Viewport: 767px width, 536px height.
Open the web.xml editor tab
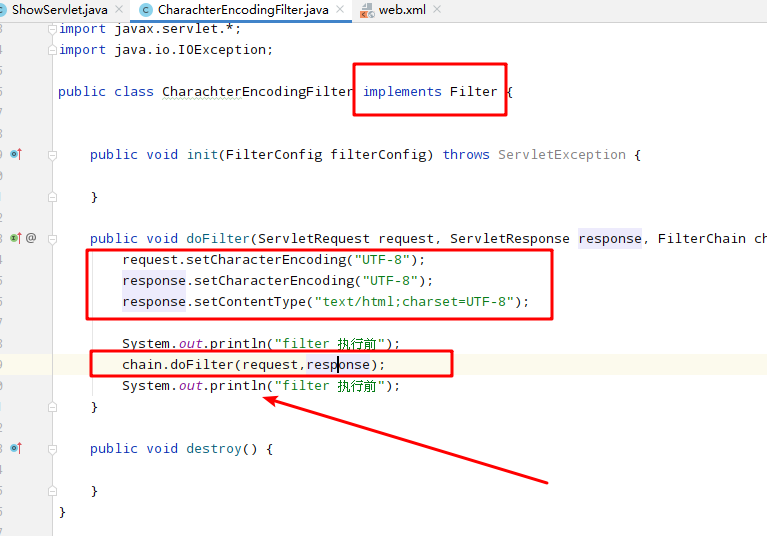[x=402, y=10]
